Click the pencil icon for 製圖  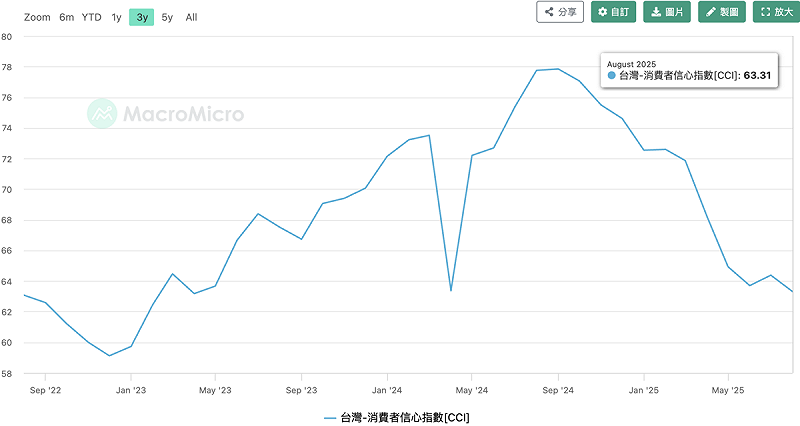(x=711, y=12)
